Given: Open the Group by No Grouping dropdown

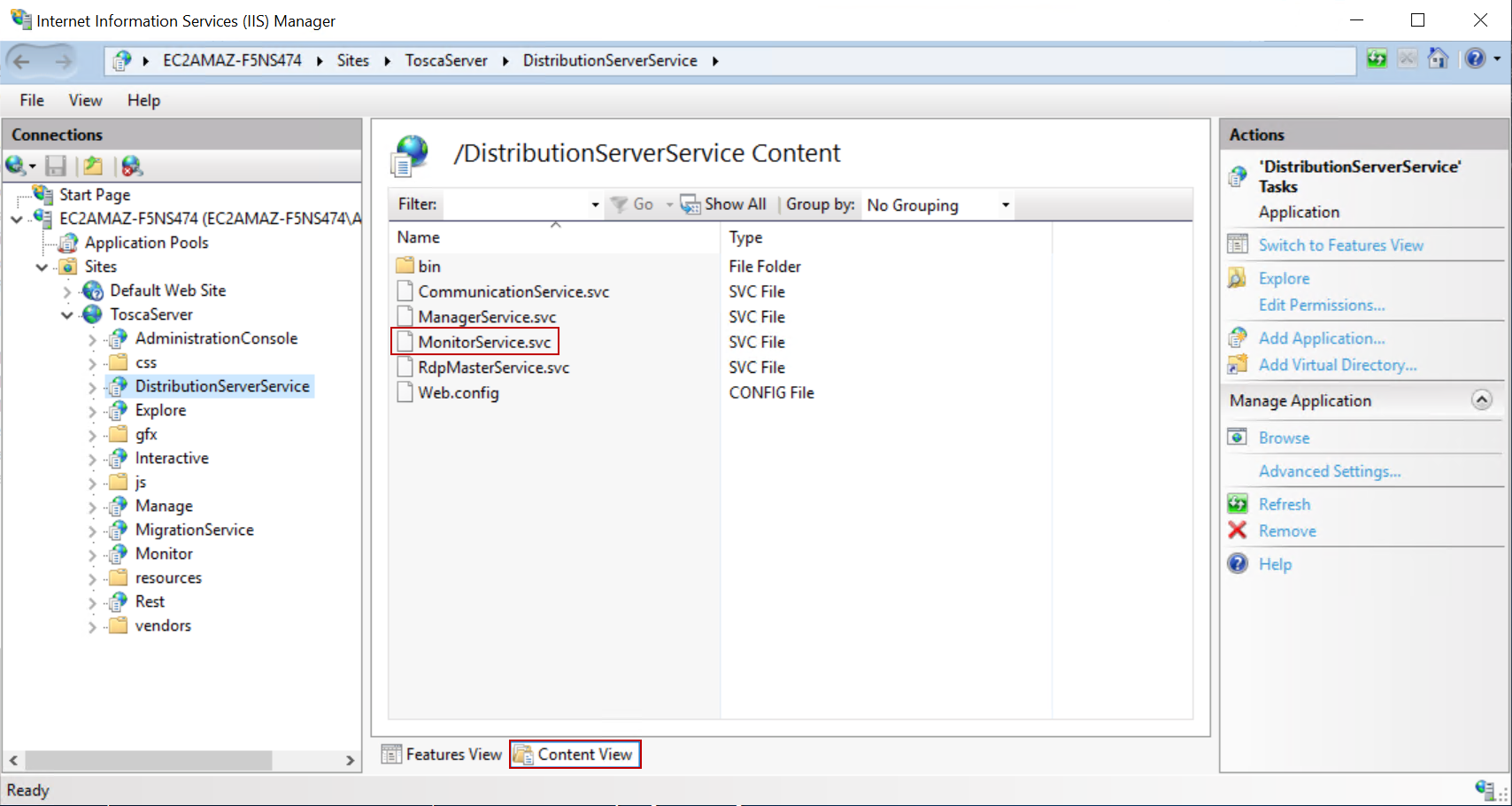Looking at the screenshot, I should (x=937, y=205).
